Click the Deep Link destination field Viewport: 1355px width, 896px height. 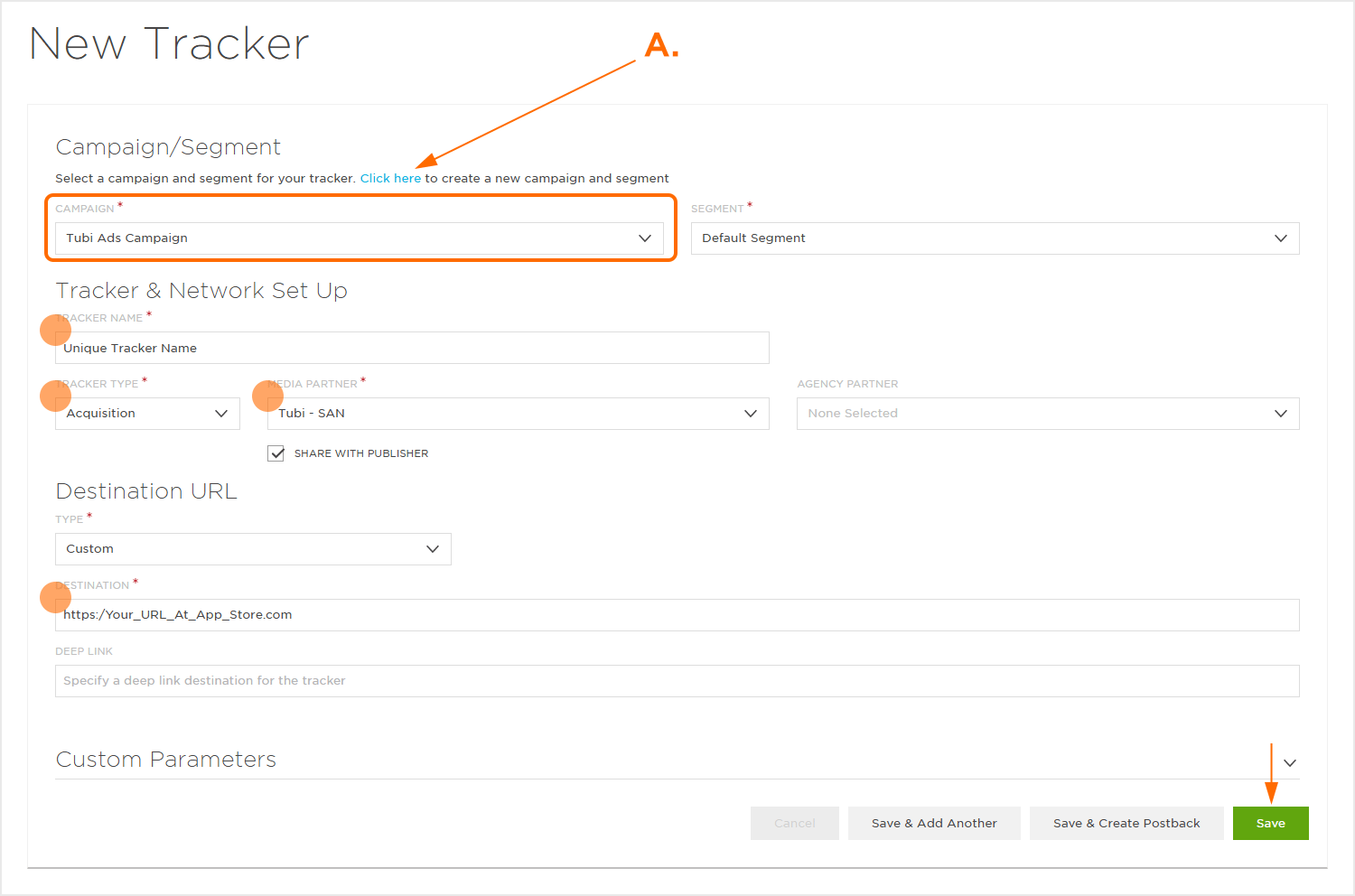pyautogui.click(x=677, y=680)
